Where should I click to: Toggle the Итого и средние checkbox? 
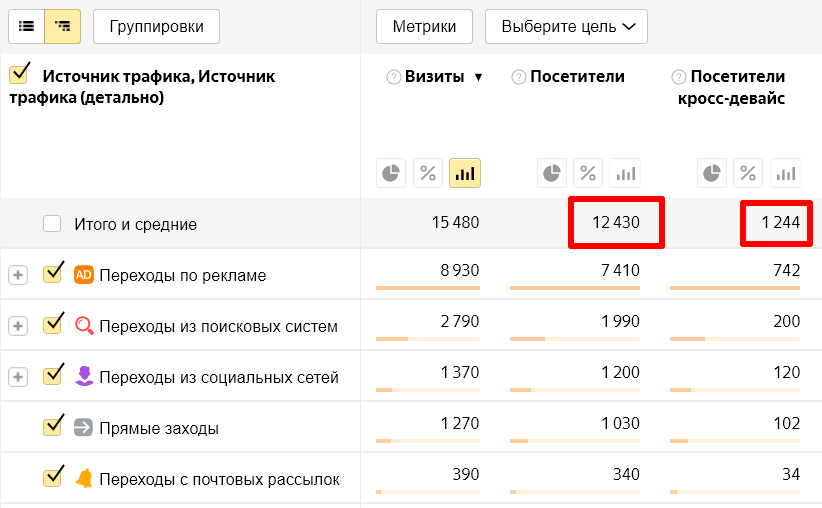point(52,224)
